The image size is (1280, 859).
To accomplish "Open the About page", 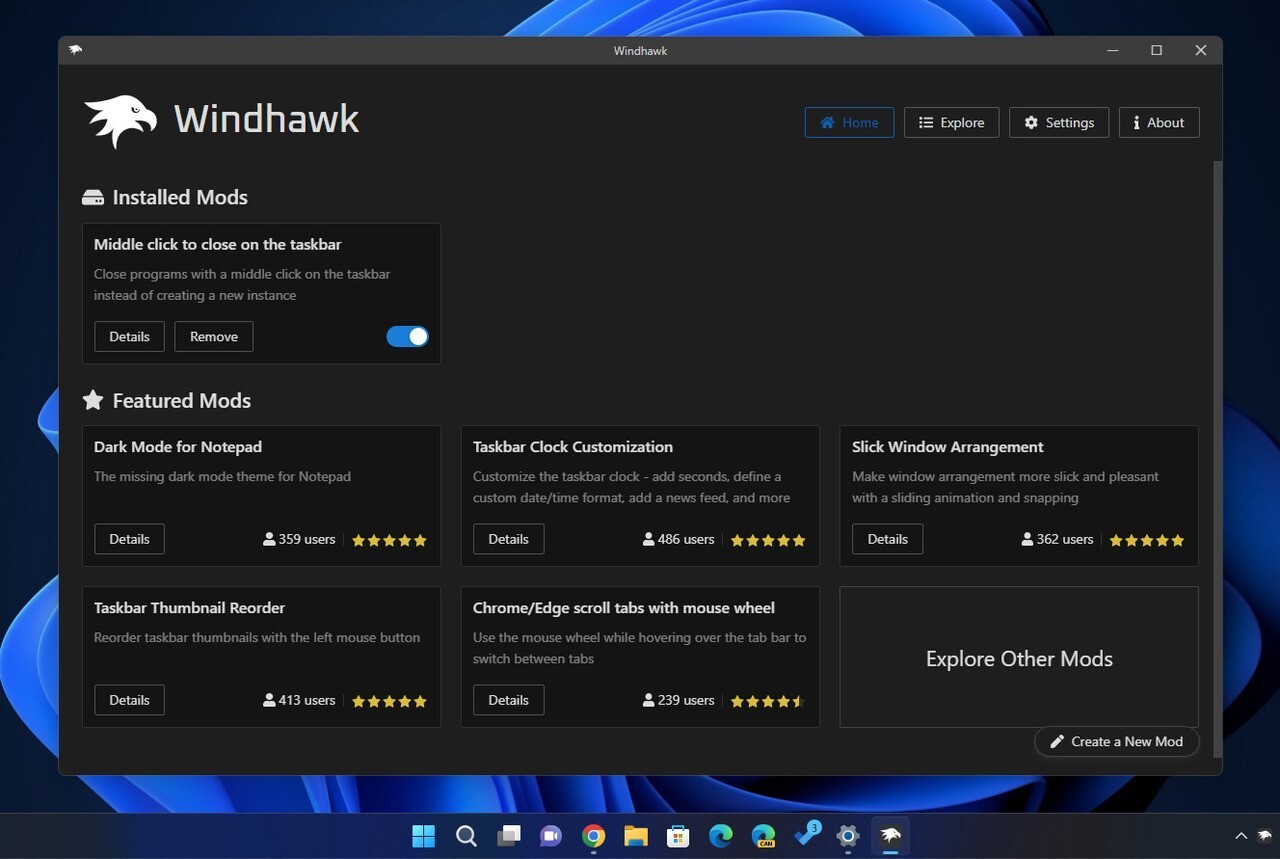I will pyautogui.click(x=1158, y=122).
